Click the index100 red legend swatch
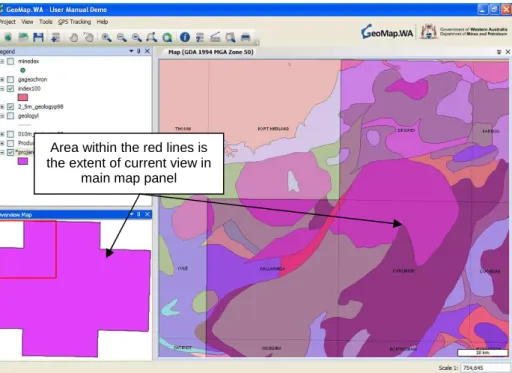 point(23,97)
